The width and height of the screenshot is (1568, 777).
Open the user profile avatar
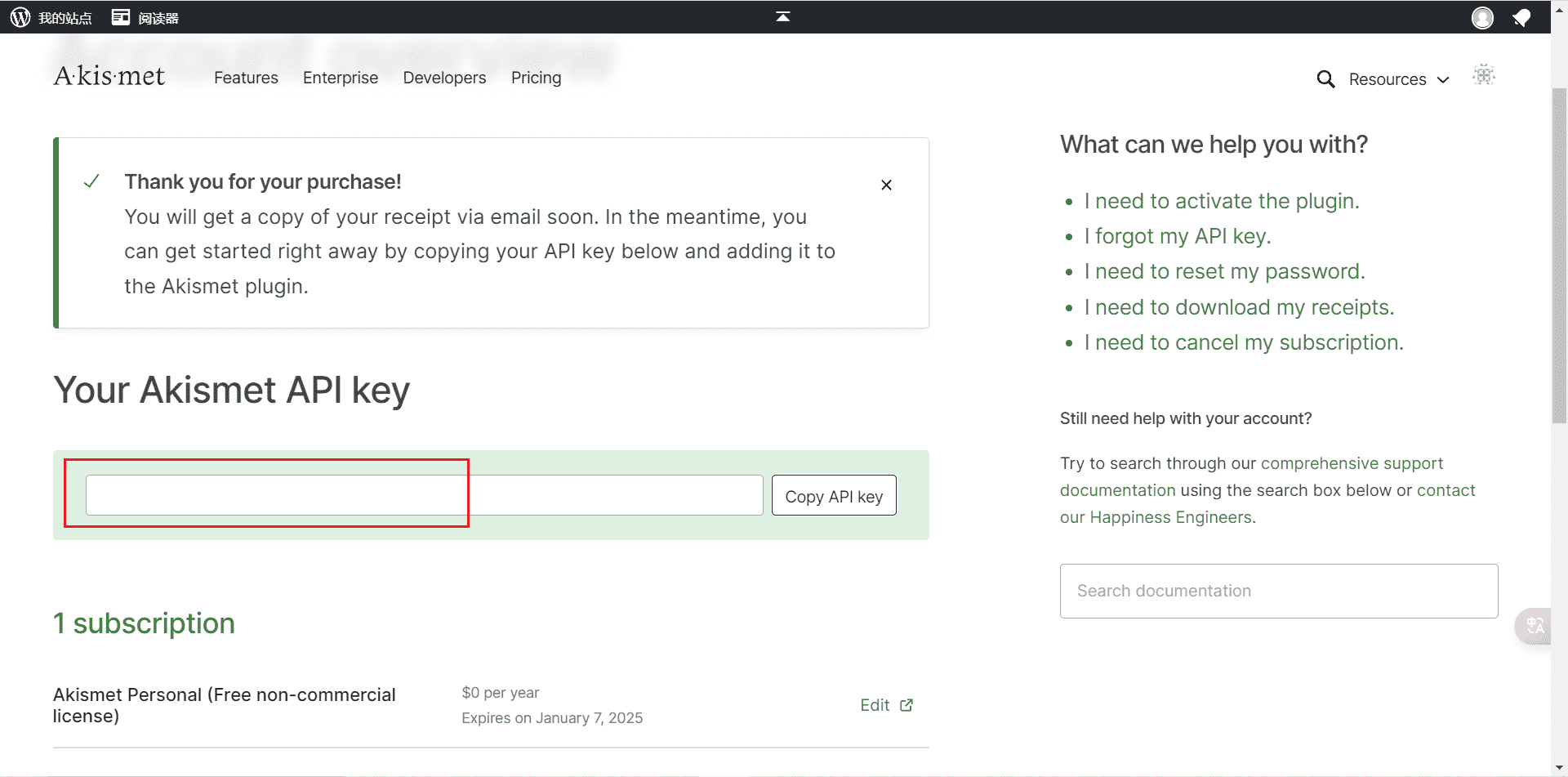coord(1482,17)
